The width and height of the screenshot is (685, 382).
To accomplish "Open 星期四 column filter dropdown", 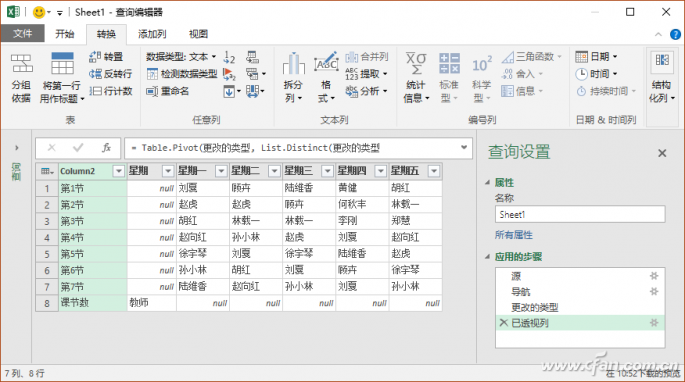I will [x=381, y=171].
